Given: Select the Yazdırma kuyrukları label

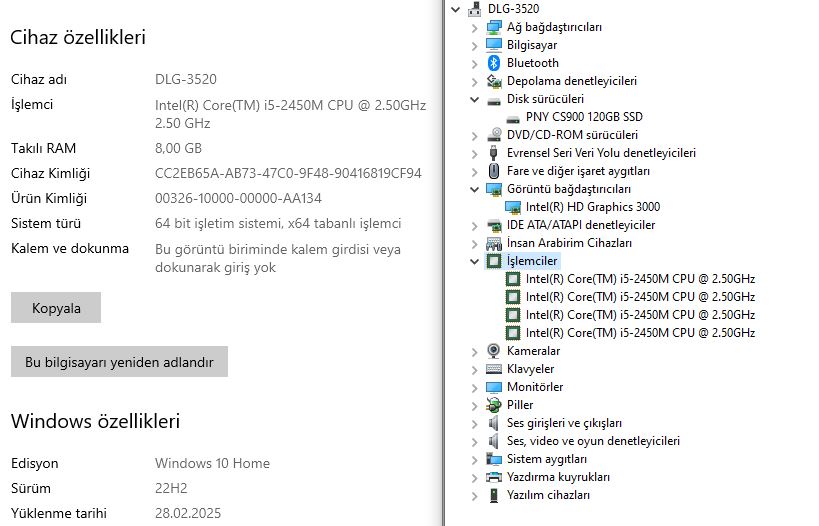Looking at the screenshot, I should [x=558, y=477].
